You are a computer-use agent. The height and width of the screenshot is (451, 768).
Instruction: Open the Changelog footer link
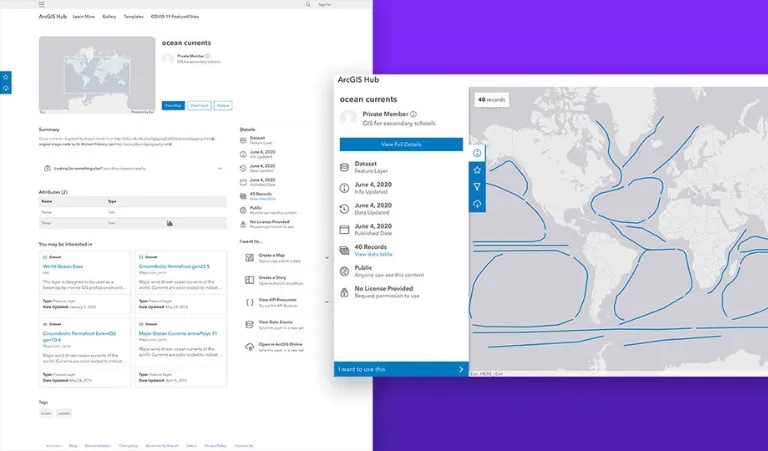click(x=128, y=446)
